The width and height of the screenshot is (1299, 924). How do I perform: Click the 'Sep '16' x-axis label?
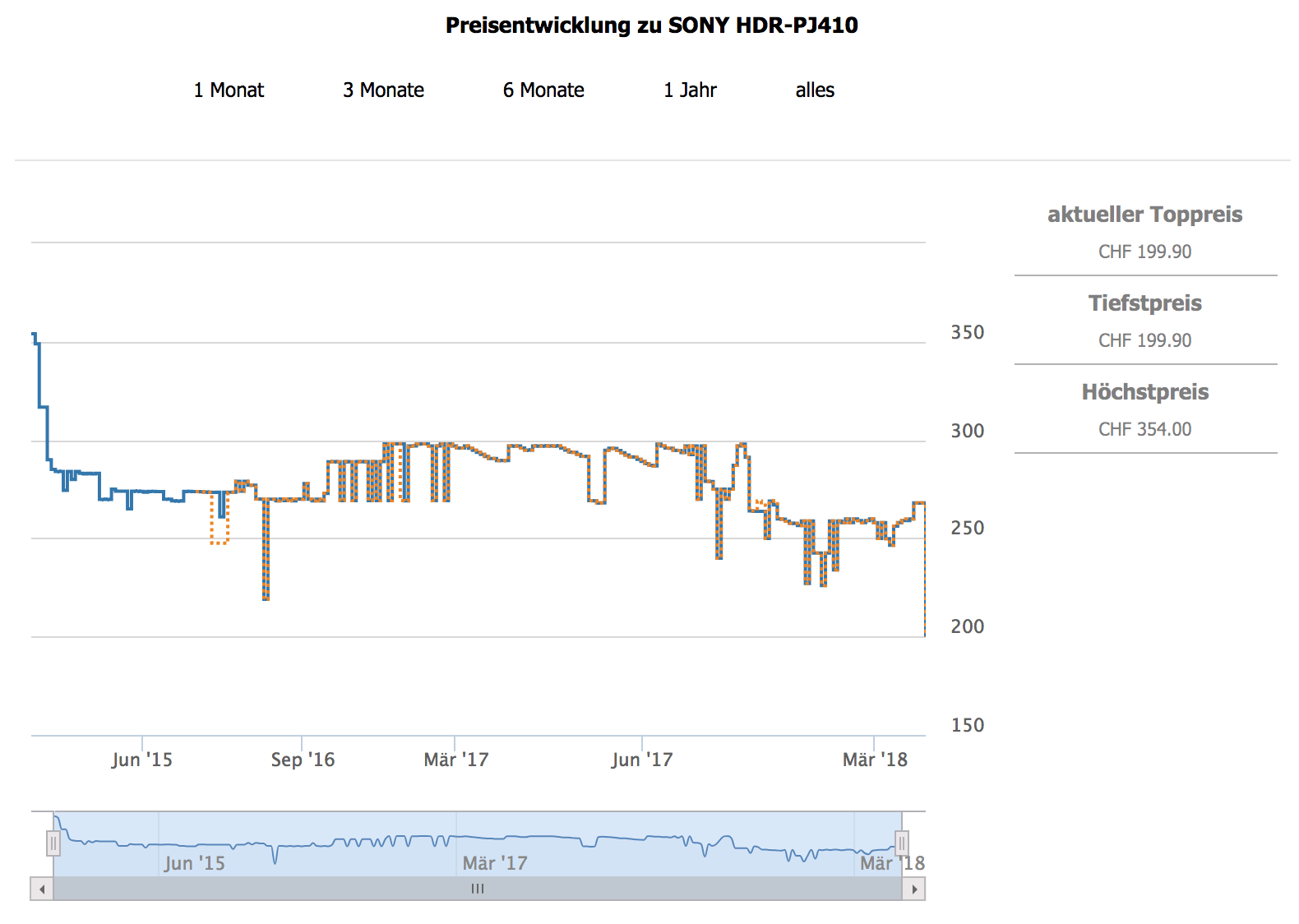click(303, 760)
